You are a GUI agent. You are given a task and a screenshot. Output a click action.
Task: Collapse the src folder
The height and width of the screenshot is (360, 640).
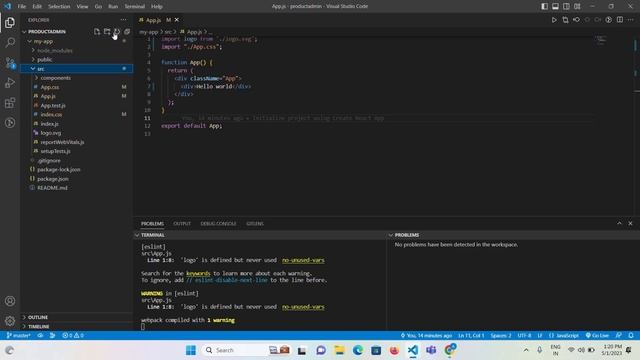pyautogui.click(x=78, y=69)
